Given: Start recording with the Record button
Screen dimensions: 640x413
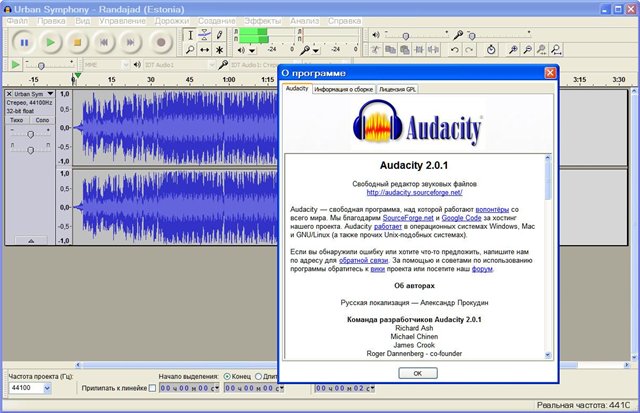Looking at the screenshot, I should [160, 42].
